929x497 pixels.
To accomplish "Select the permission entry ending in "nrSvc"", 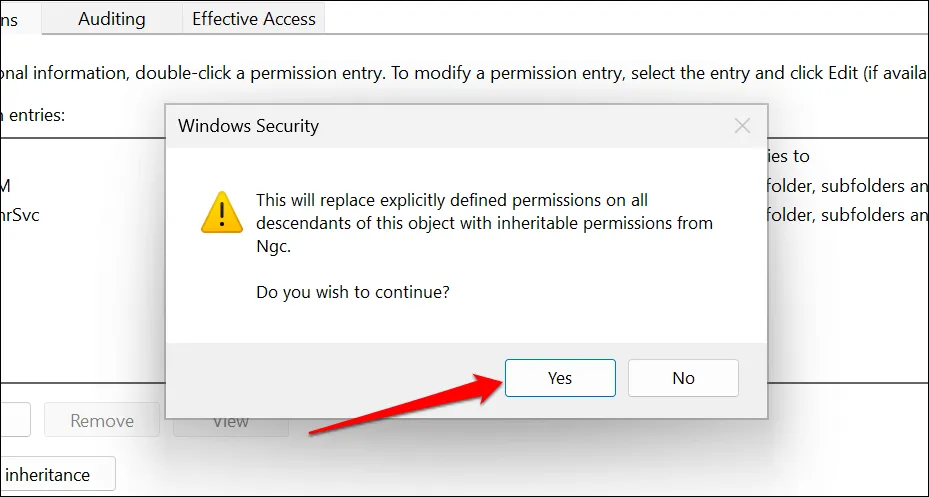I will (20, 214).
